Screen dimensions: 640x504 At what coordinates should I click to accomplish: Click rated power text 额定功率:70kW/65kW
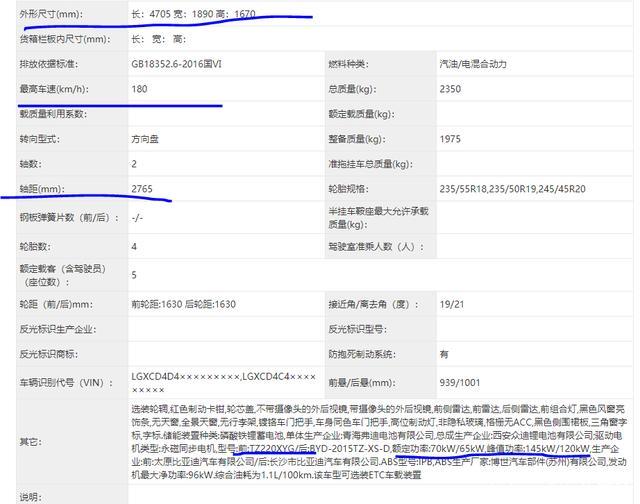click(x=438, y=448)
